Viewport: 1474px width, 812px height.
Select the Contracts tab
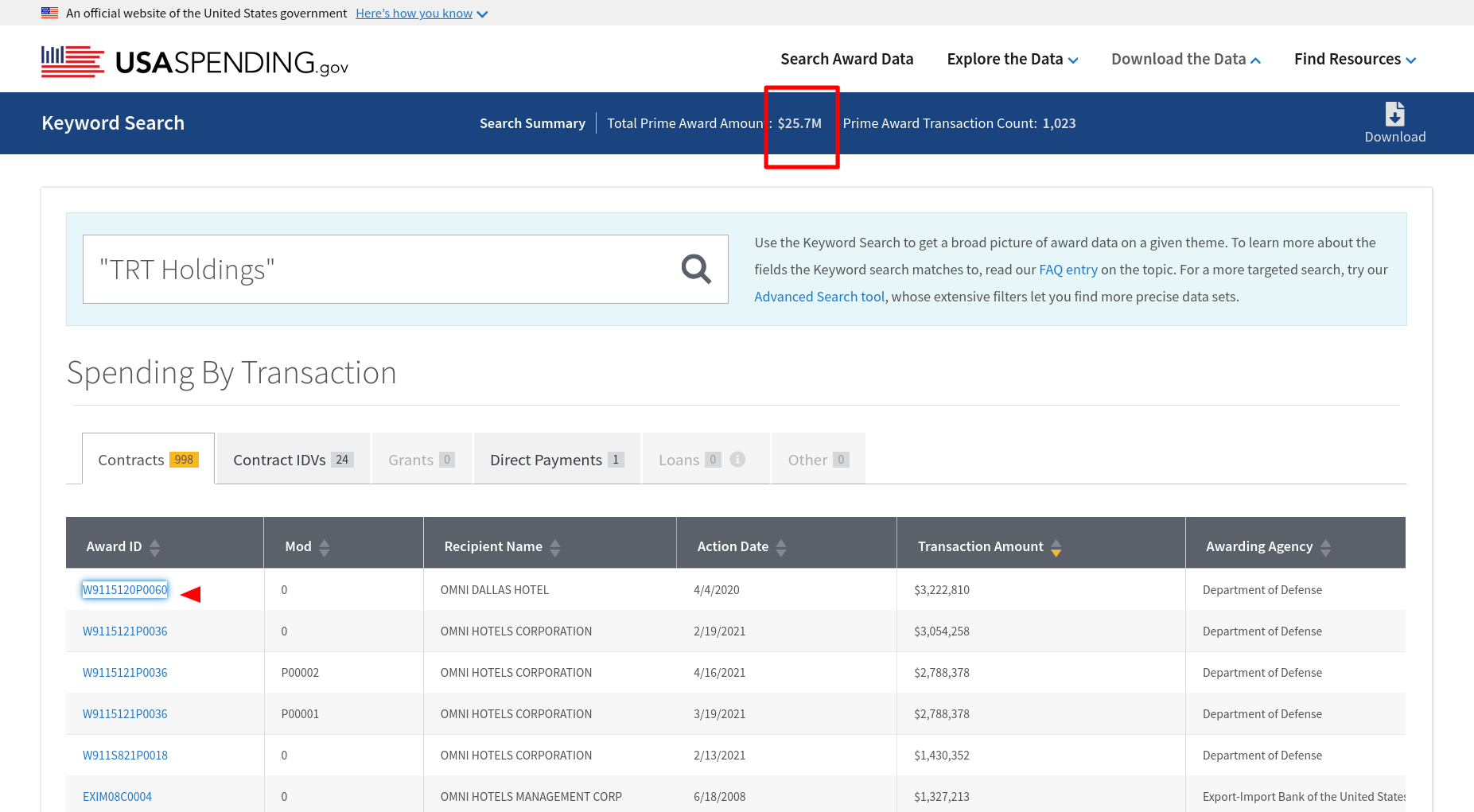pyautogui.click(x=148, y=459)
